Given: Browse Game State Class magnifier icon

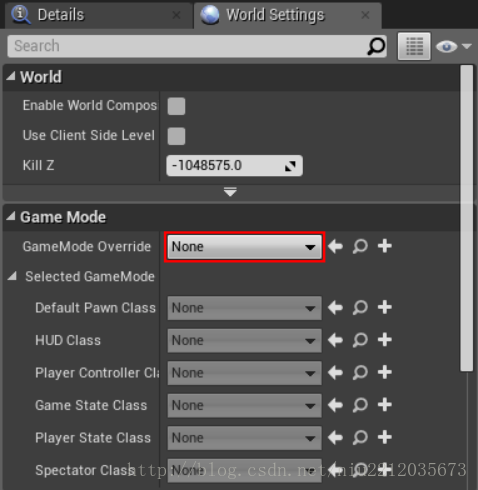Looking at the screenshot, I should click(360, 405).
